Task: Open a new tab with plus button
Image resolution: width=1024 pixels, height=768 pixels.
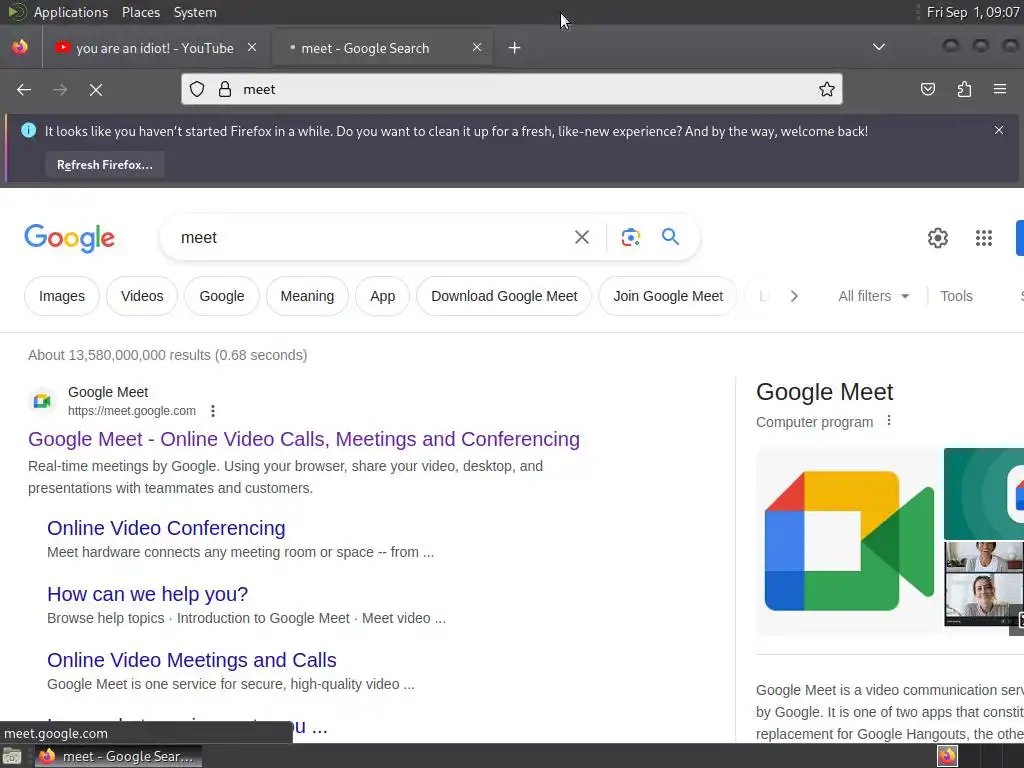Action: (515, 48)
